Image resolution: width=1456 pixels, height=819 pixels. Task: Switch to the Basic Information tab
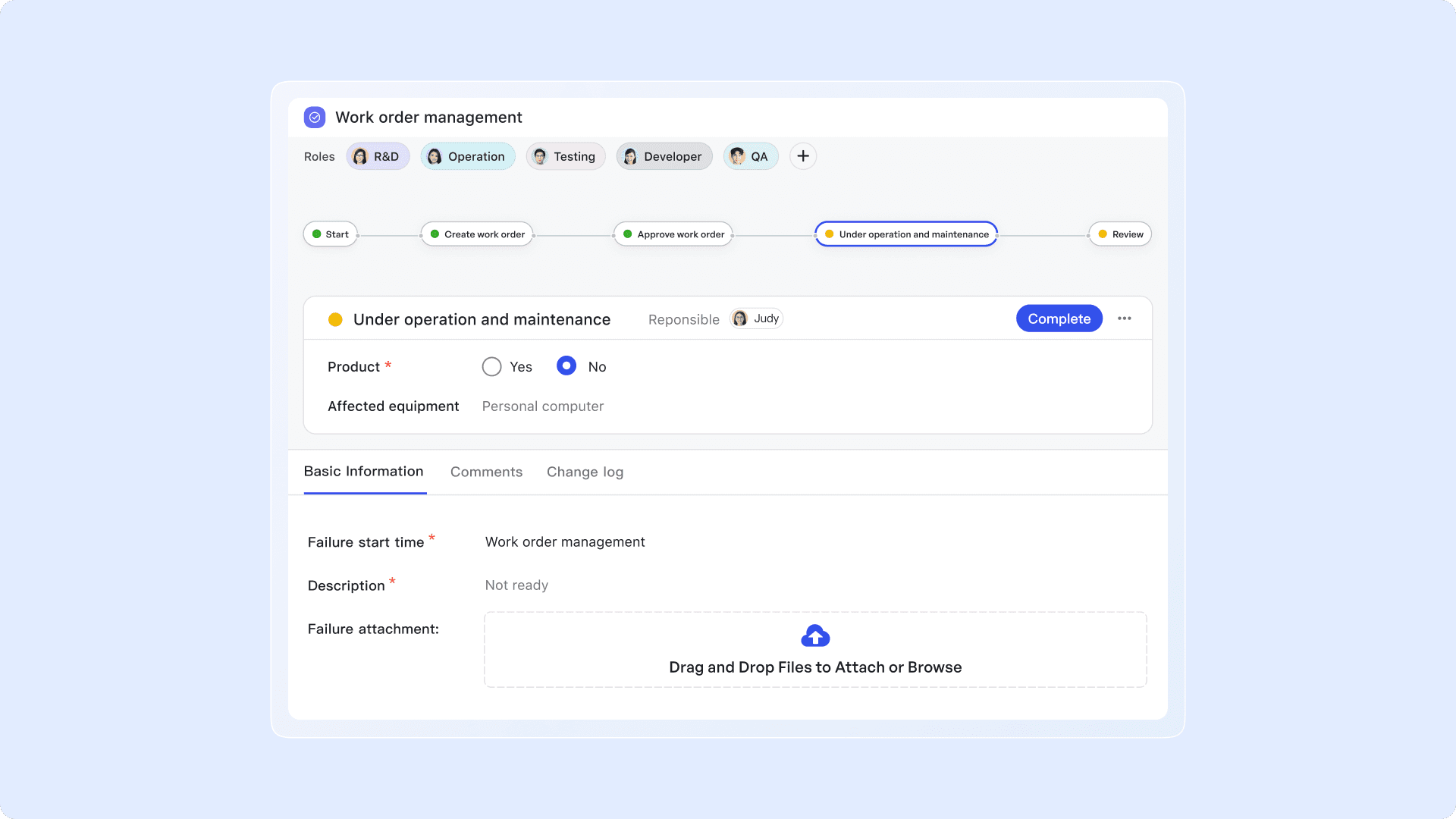[364, 472]
